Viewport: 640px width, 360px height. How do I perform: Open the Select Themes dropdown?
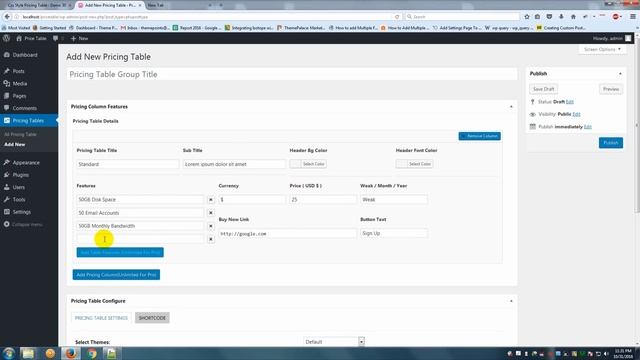[334, 342]
